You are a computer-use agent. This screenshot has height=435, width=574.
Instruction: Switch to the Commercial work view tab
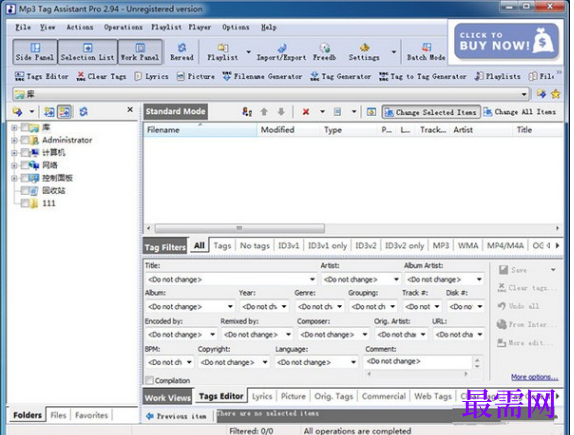click(x=384, y=396)
